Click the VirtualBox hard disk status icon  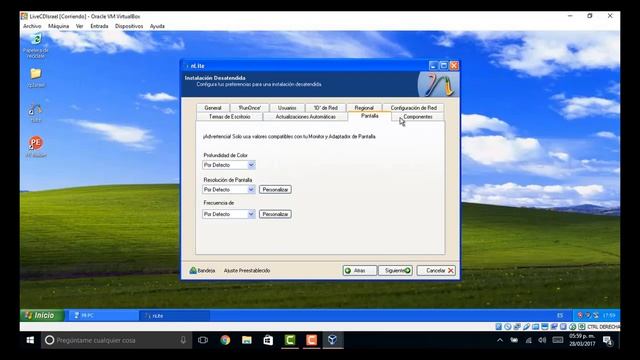pyautogui.click(x=498, y=327)
